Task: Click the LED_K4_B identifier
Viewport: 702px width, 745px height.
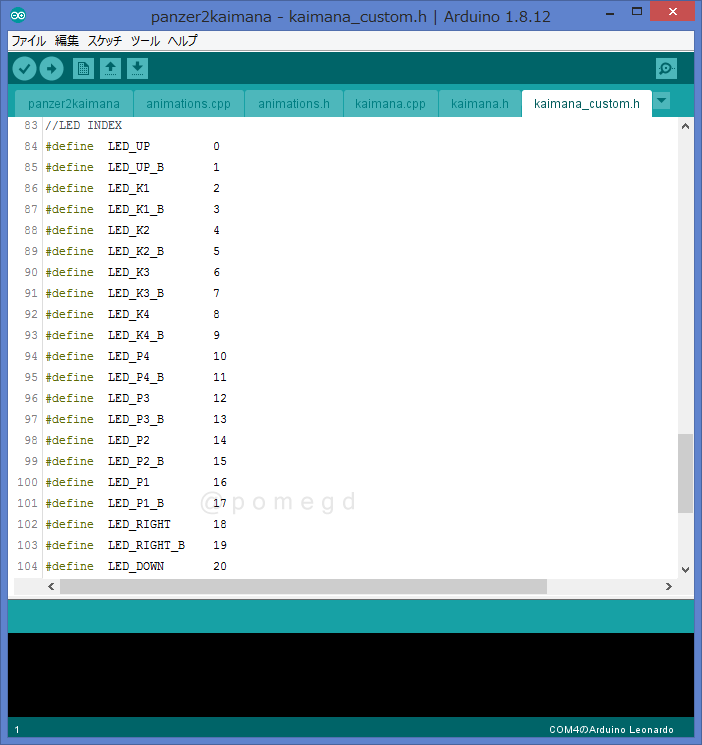Action: tap(136, 335)
